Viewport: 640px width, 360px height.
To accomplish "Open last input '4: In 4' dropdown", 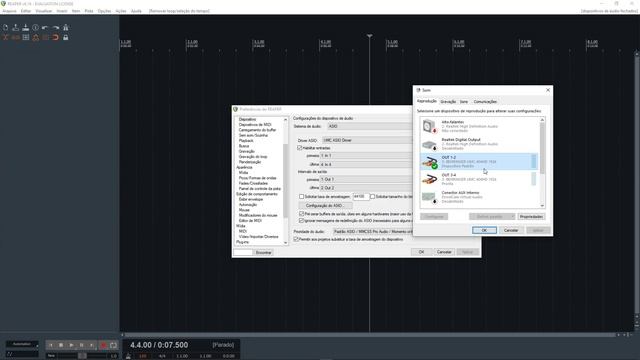I will 367,164.
